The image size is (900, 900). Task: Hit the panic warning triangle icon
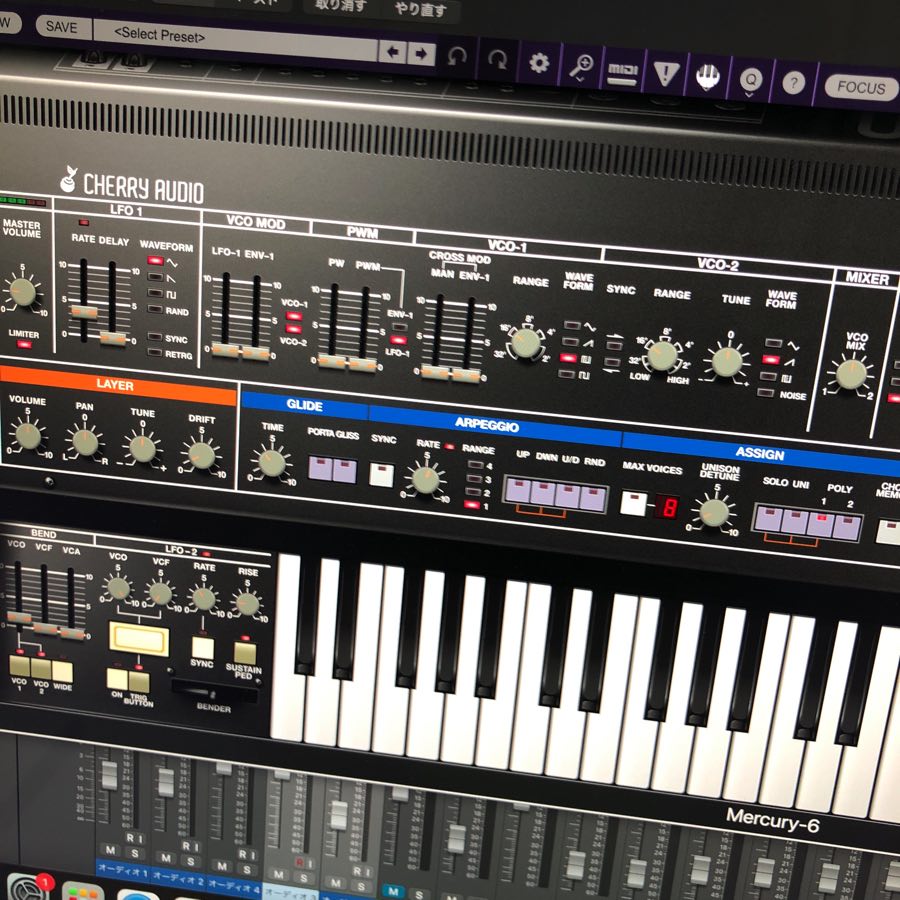(x=666, y=73)
